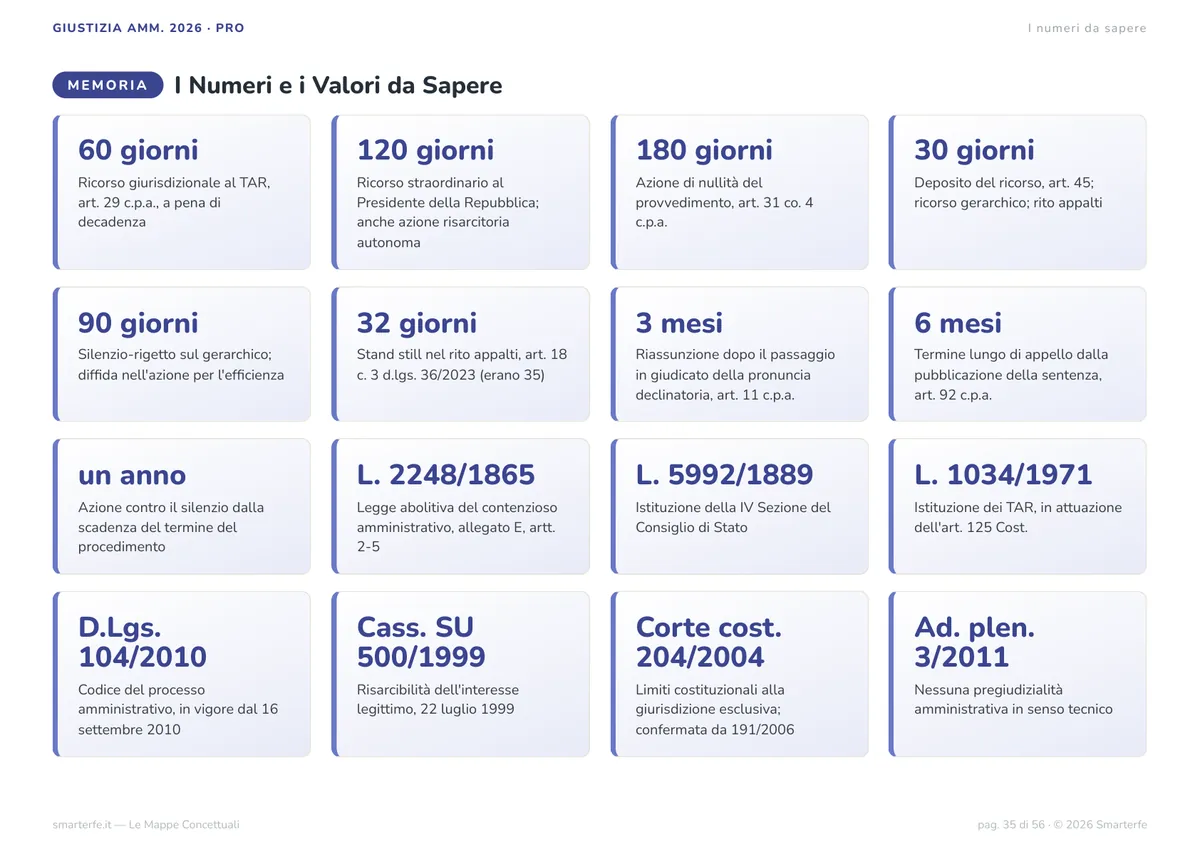Click the 30 giorni card
The width and height of the screenshot is (1200, 849).
[x=1018, y=192]
